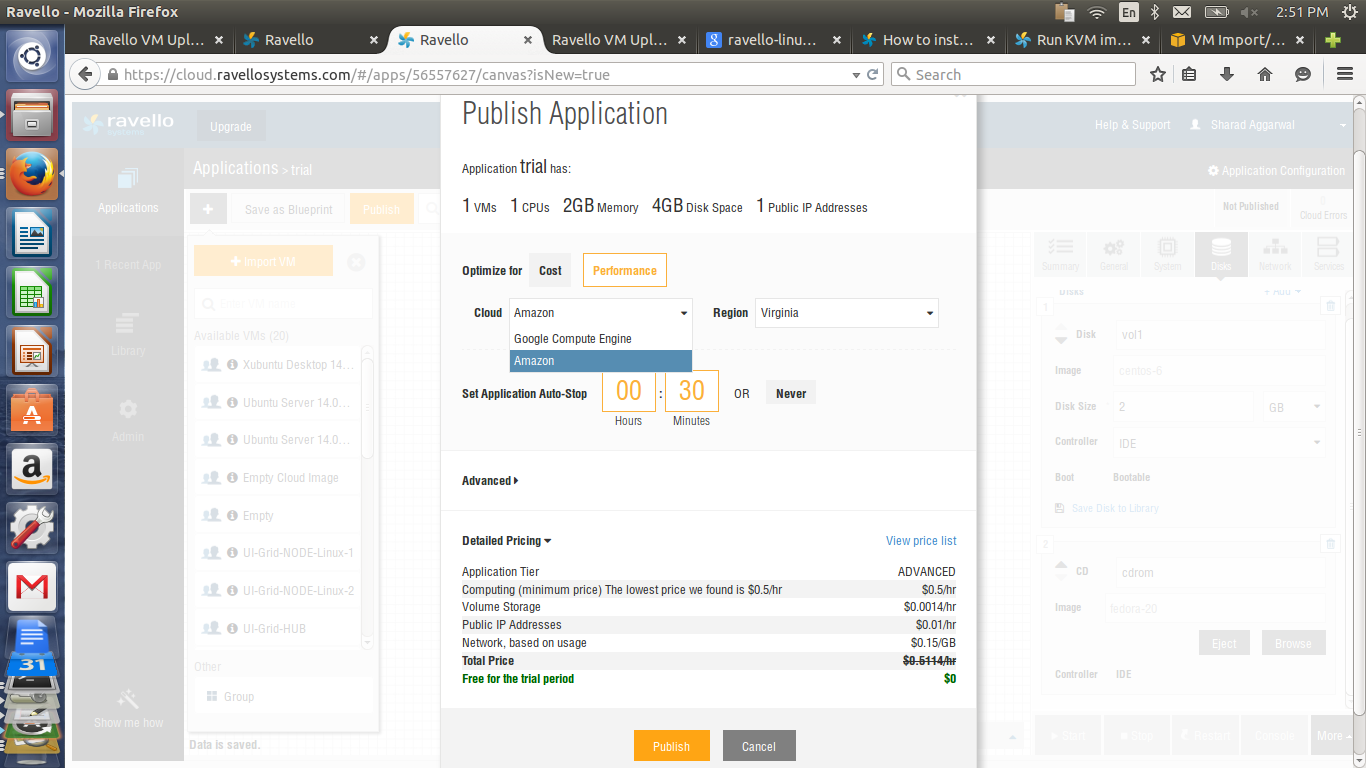
Task: Select Performance optimization option
Action: (x=624, y=271)
